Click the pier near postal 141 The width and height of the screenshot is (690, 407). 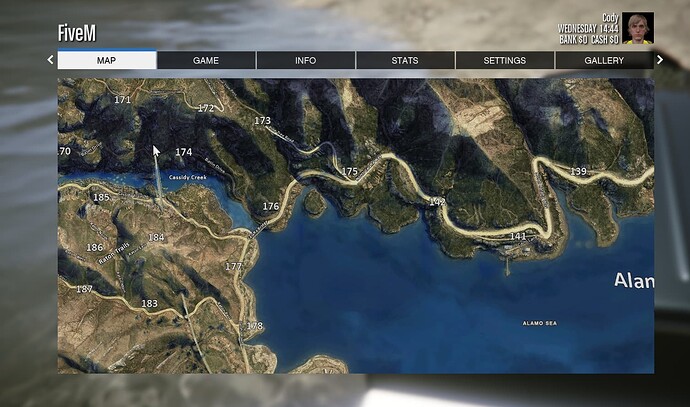(x=507, y=266)
